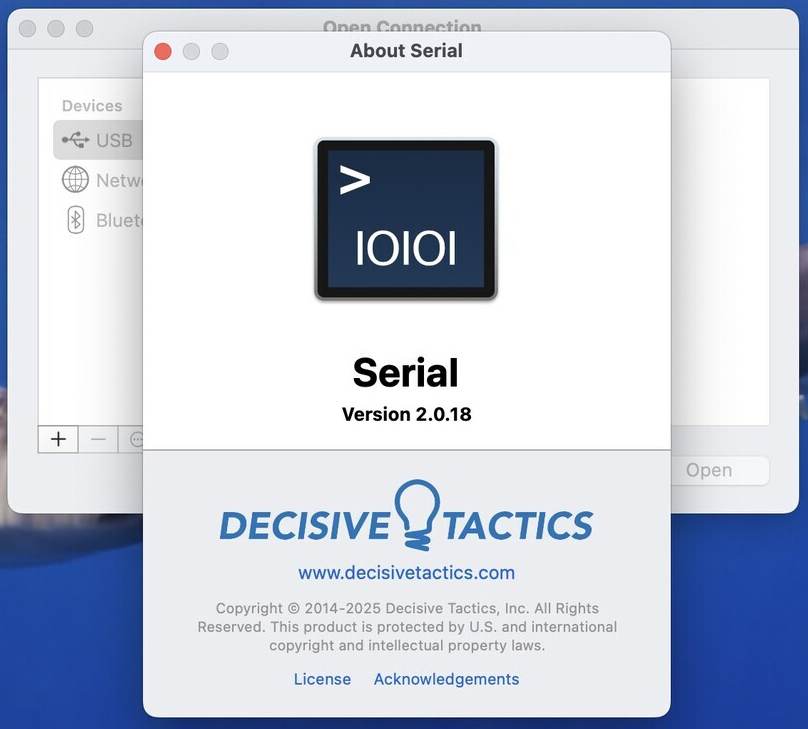Select the Network globe icon
Viewport: 808px width, 729px height.
click(75, 180)
